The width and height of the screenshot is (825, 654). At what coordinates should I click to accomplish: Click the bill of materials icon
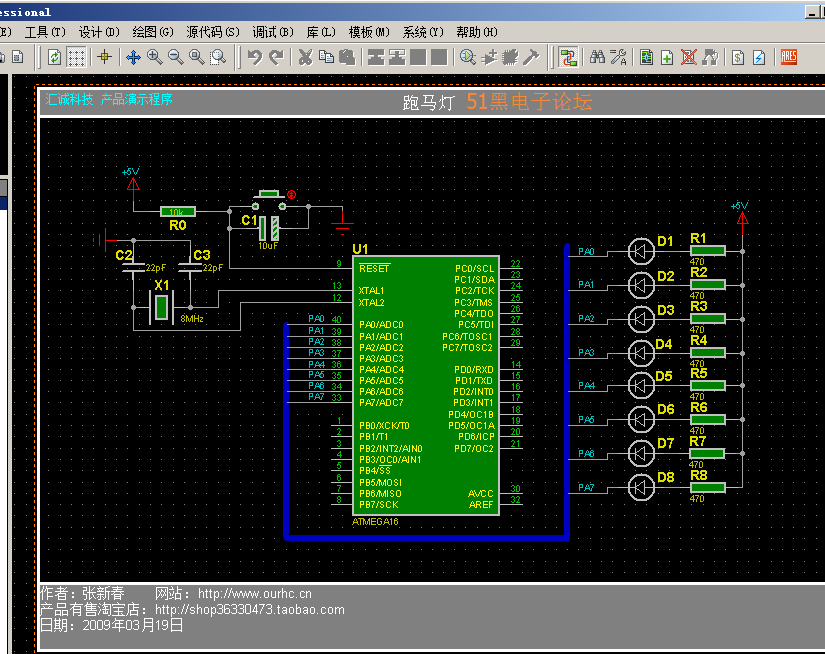pos(737,57)
